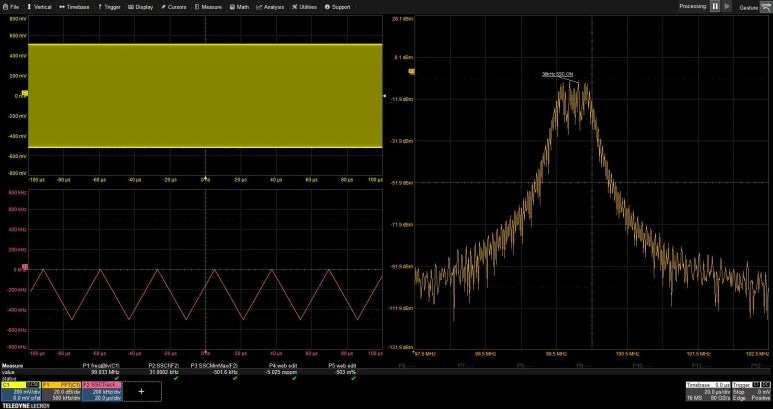Select the pink F2 zero-level marker
773x409 pixels.
(25, 267)
